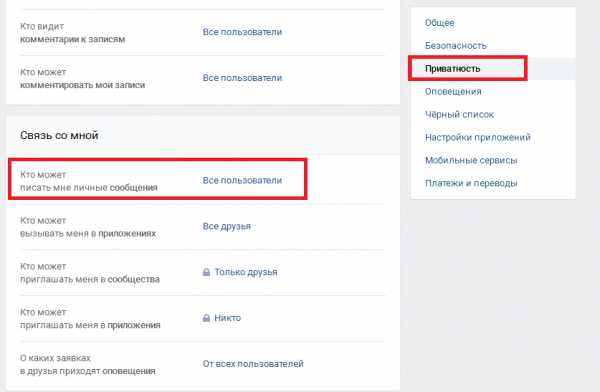Open Настройки приложений section
This screenshot has height=392, width=600.
click(478, 137)
